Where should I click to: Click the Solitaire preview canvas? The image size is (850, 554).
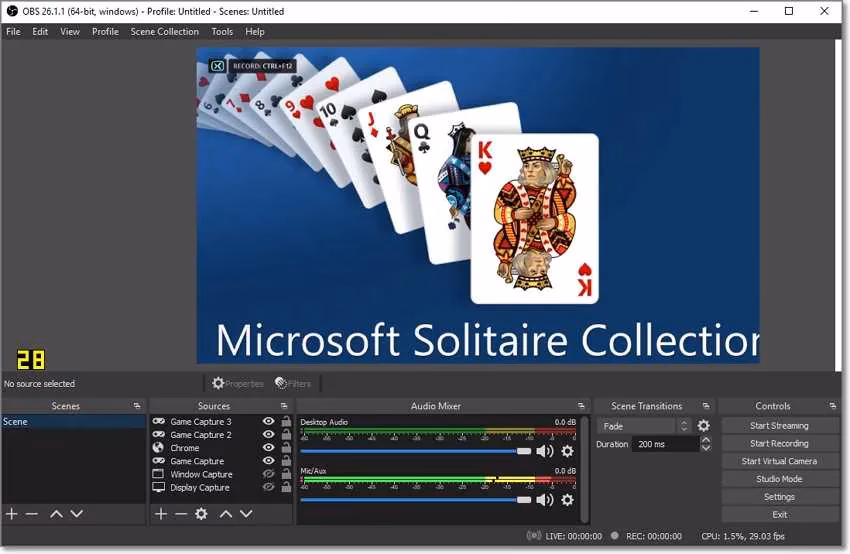coord(478,205)
